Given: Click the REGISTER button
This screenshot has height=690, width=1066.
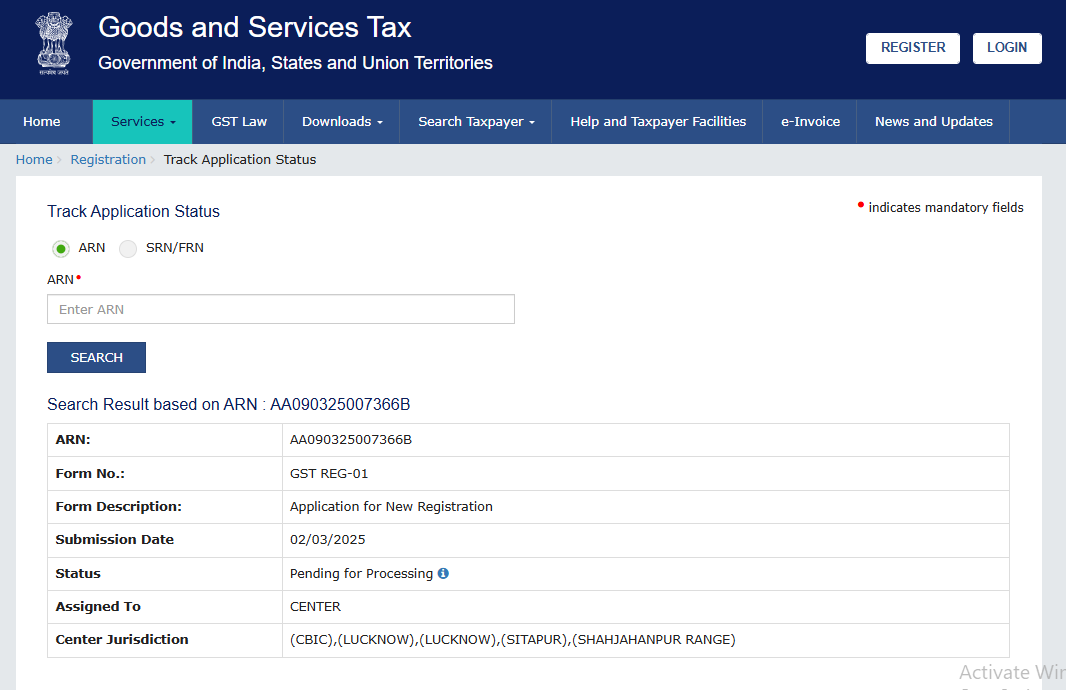Looking at the screenshot, I should pos(912,48).
